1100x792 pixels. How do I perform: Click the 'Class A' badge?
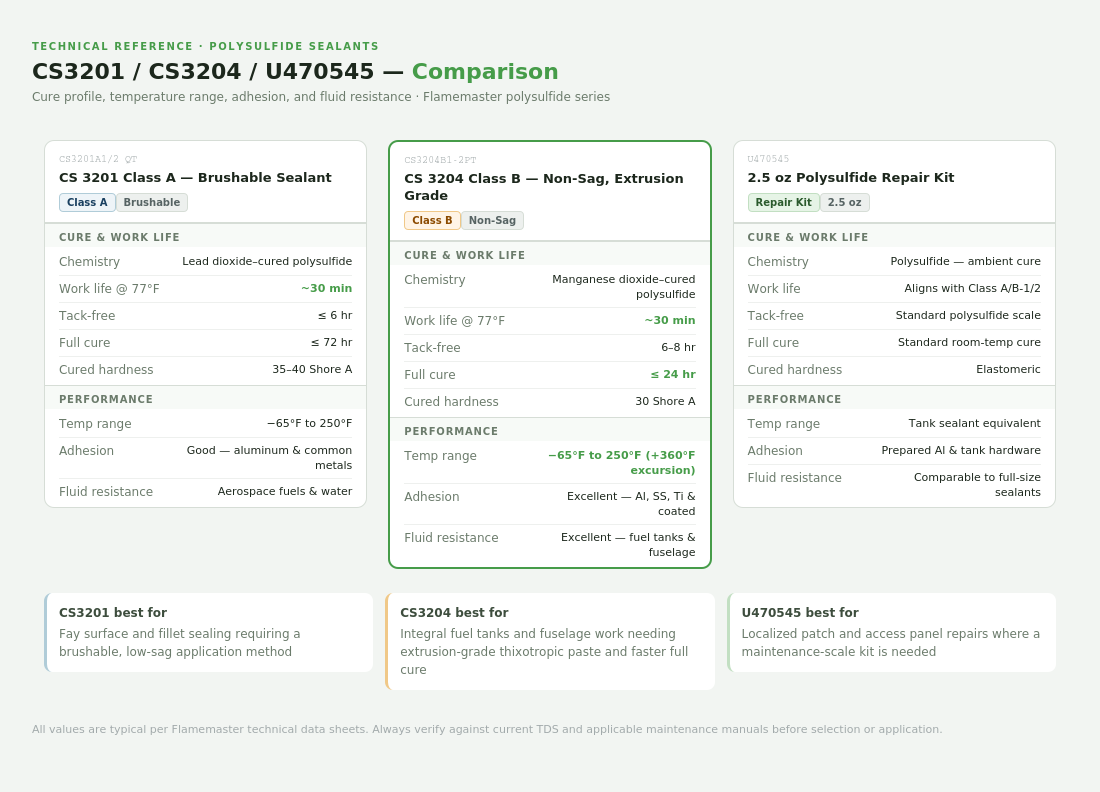click(87, 202)
